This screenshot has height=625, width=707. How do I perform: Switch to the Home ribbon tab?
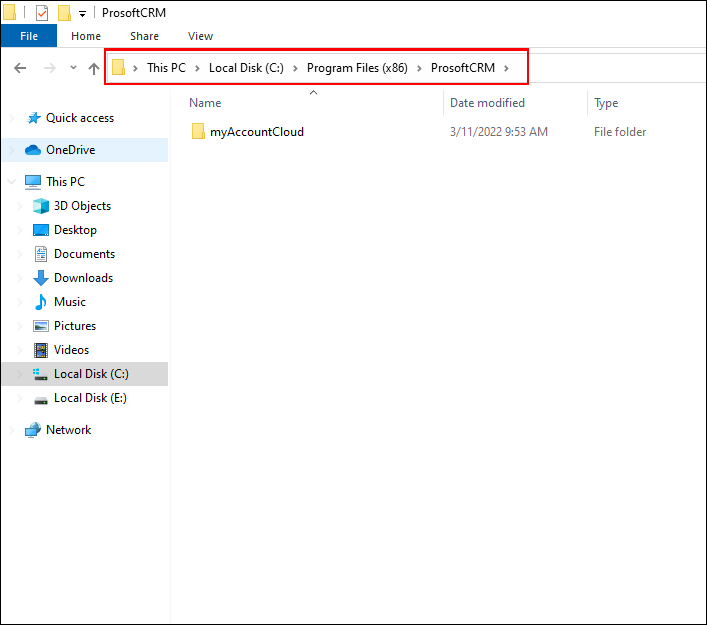click(x=86, y=36)
